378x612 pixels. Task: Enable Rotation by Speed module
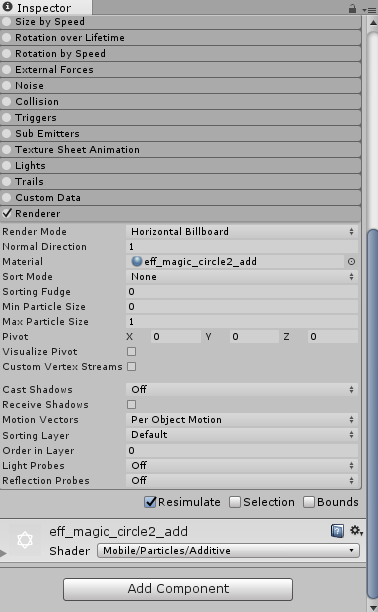point(7,54)
